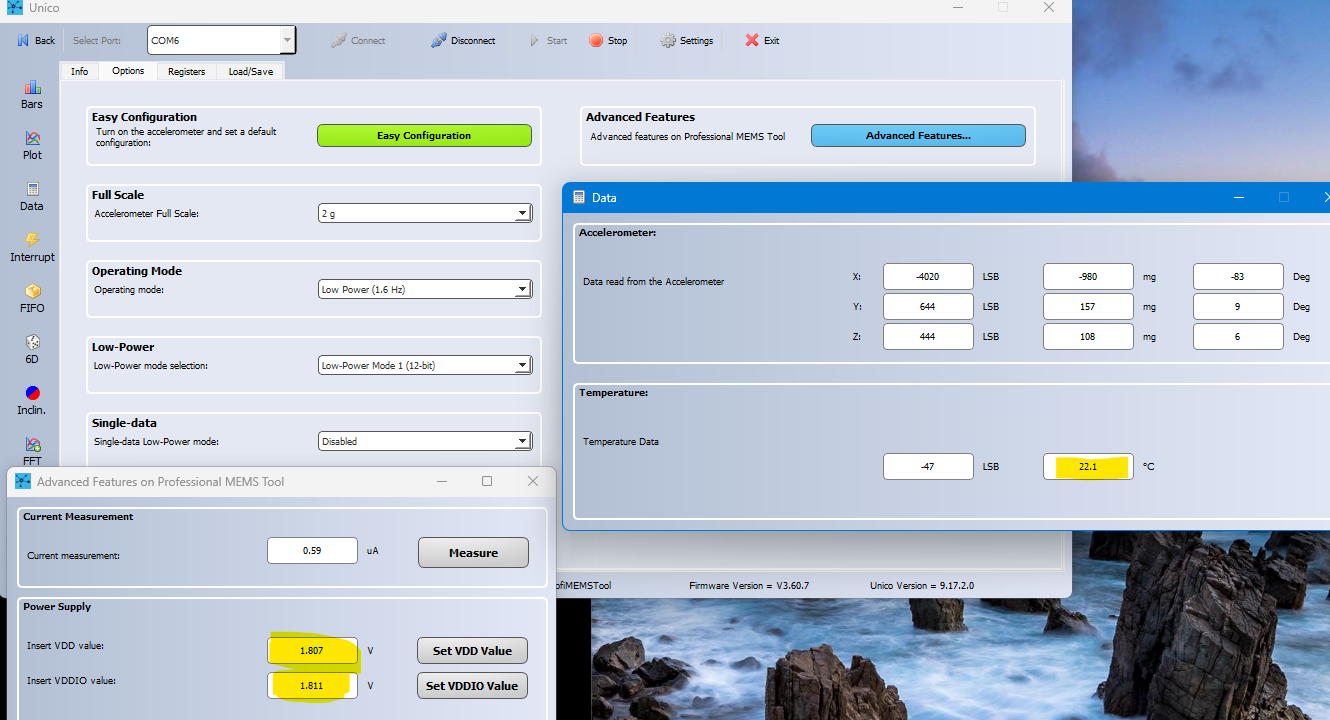Screen dimensions: 1330x720
Task: Open the Settings from the toolbar
Action: point(686,40)
